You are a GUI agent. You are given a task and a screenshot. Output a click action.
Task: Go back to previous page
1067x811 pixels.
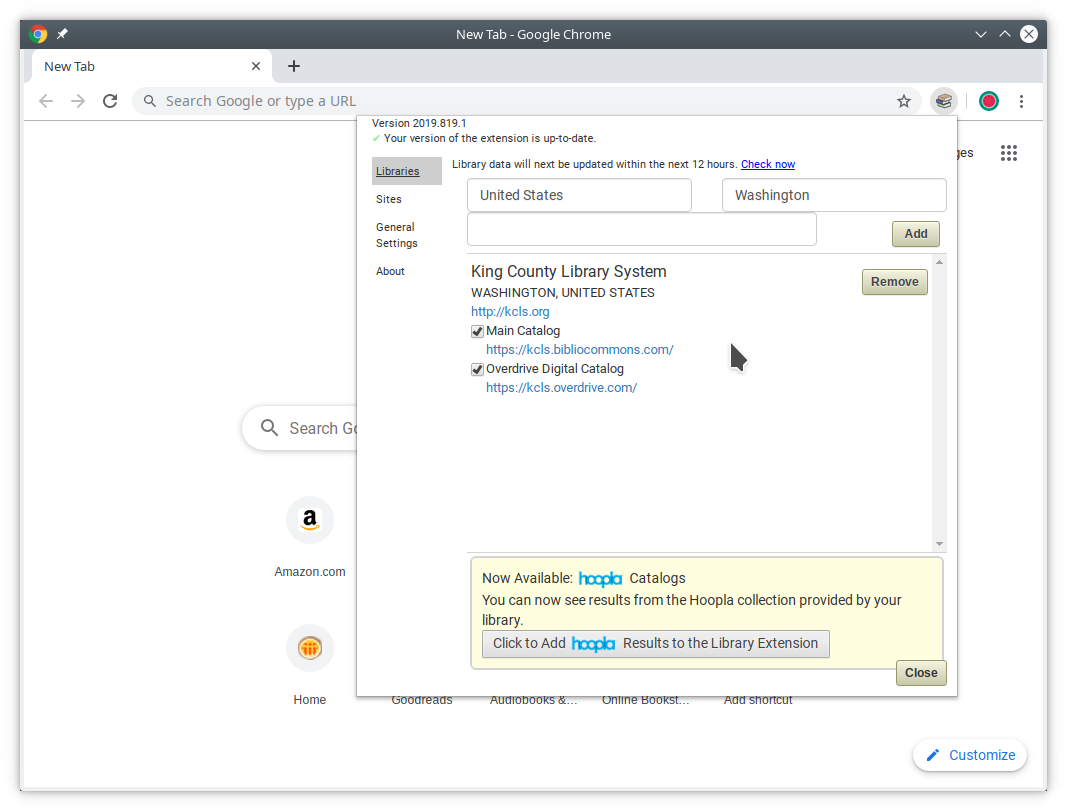tap(46, 101)
